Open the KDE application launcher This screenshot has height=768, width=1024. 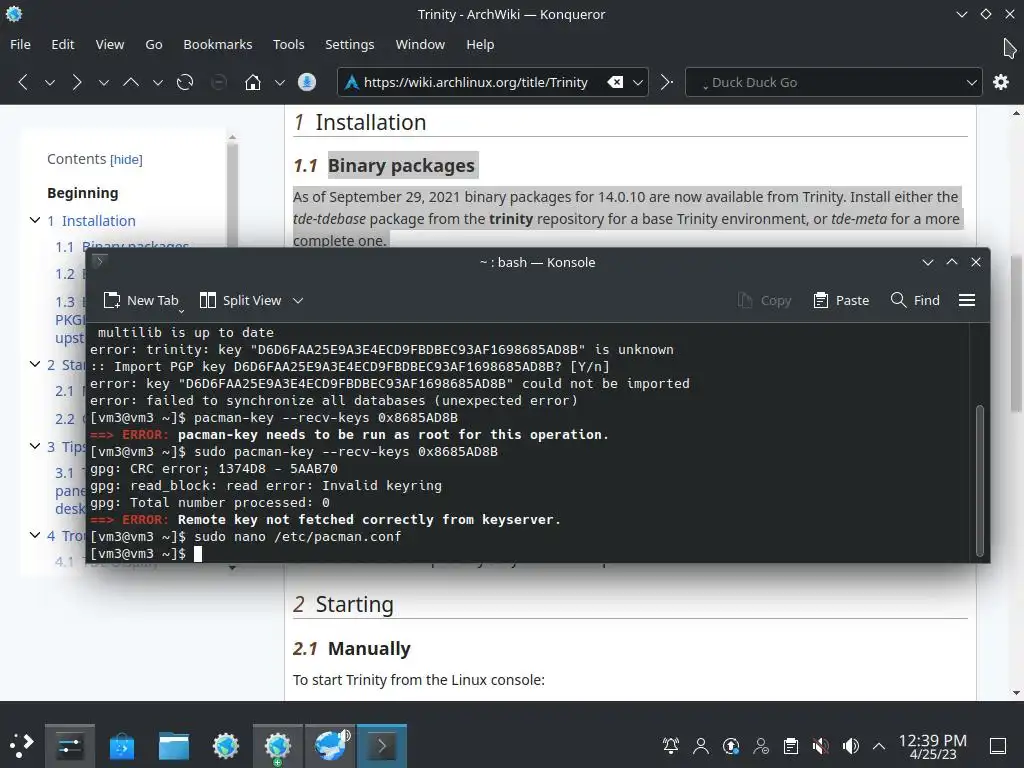pyautogui.click(x=21, y=745)
